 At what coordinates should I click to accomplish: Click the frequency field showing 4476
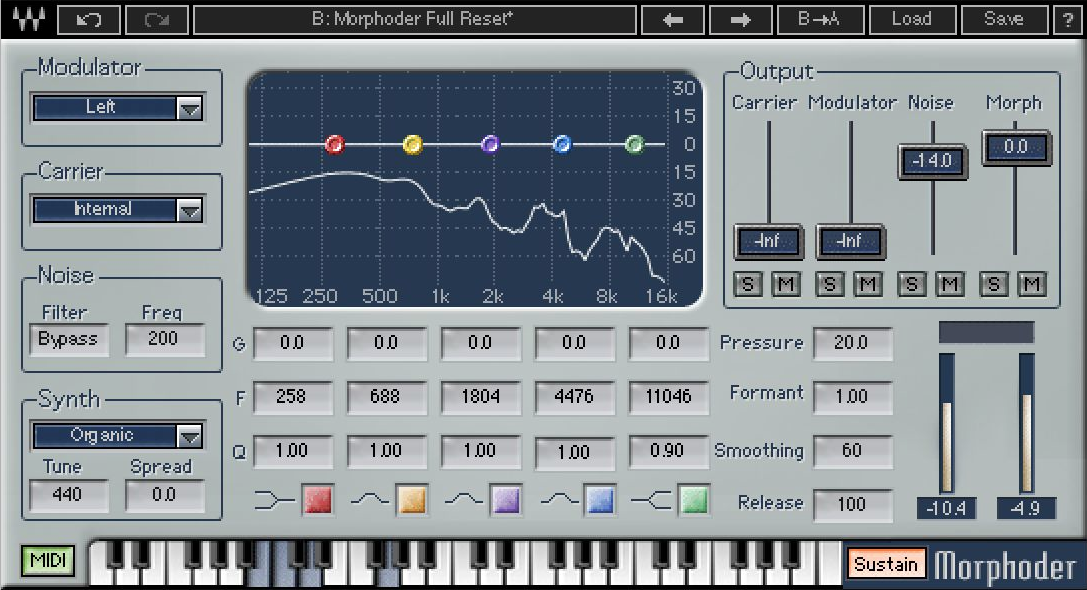point(574,397)
